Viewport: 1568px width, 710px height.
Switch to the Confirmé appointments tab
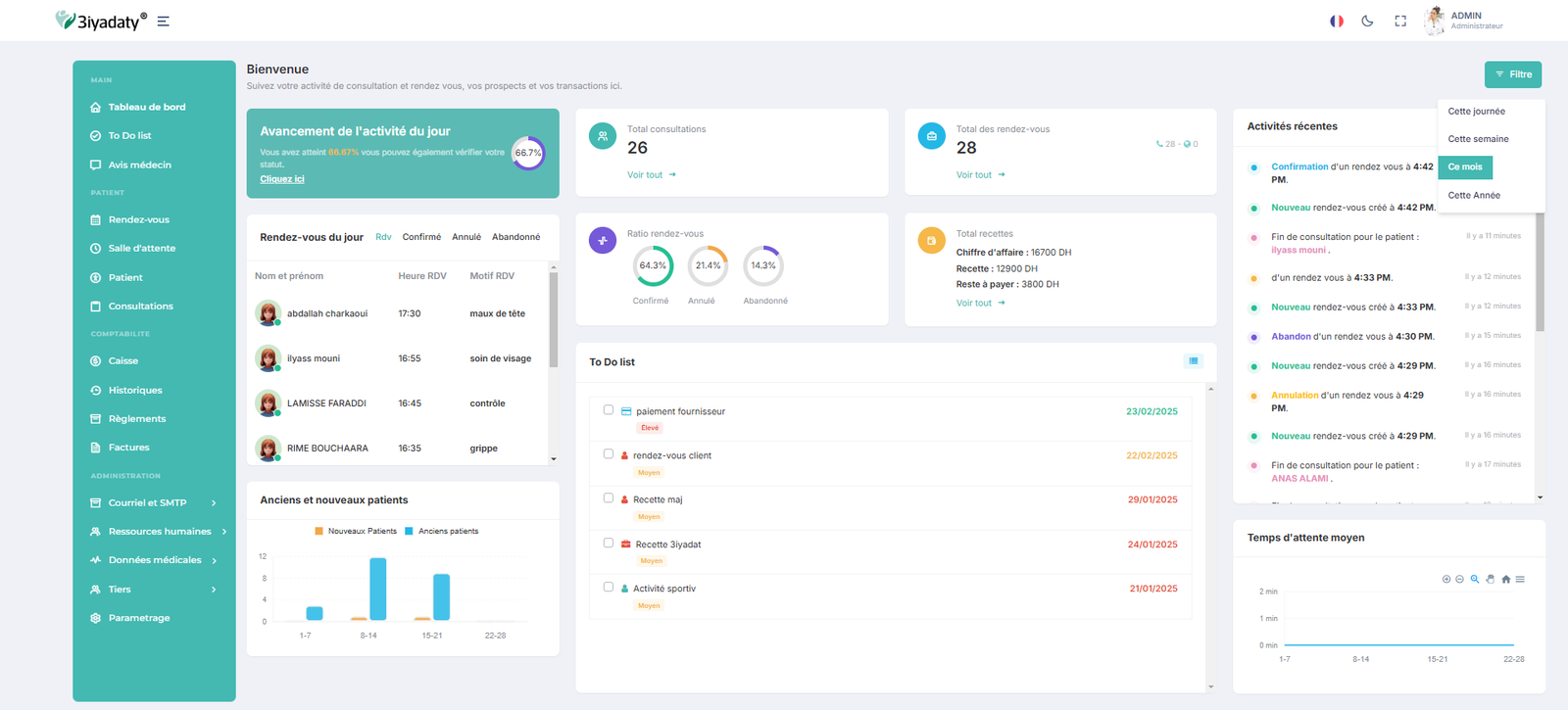[x=421, y=237]
